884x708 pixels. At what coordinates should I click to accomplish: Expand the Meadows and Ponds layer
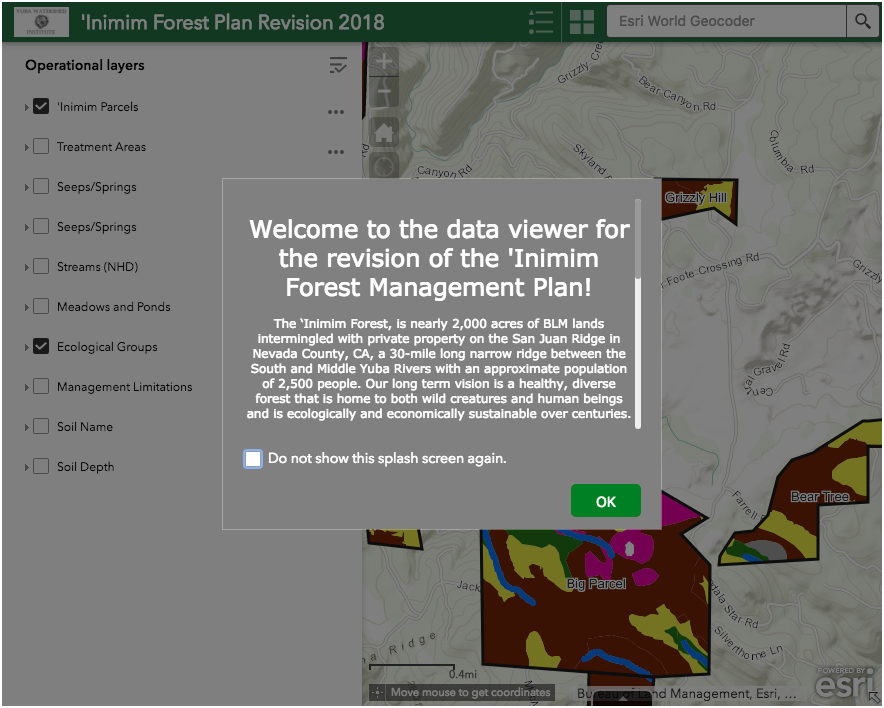[x=27, y=308]
